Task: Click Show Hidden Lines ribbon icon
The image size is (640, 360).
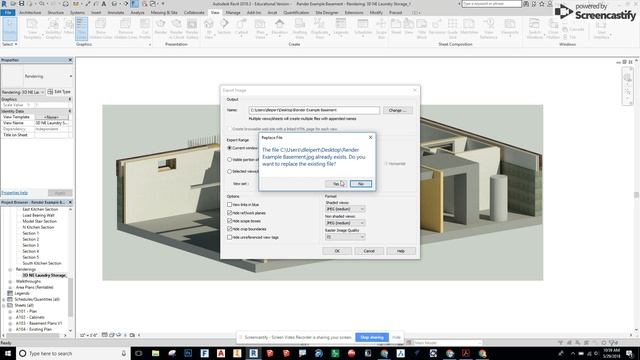Action: pos(101,29)
